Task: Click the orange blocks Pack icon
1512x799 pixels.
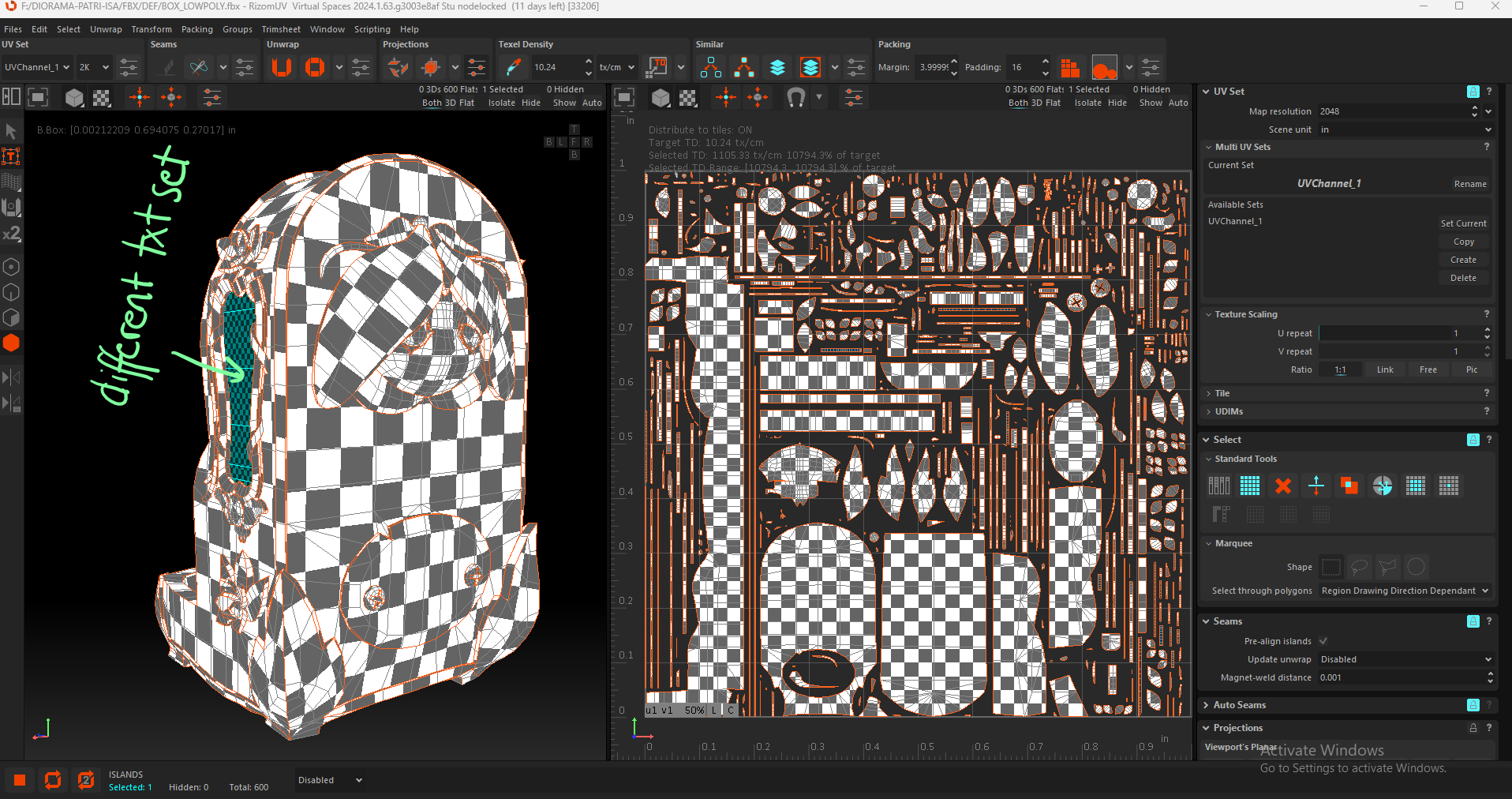Action: tap(1070, 68)
